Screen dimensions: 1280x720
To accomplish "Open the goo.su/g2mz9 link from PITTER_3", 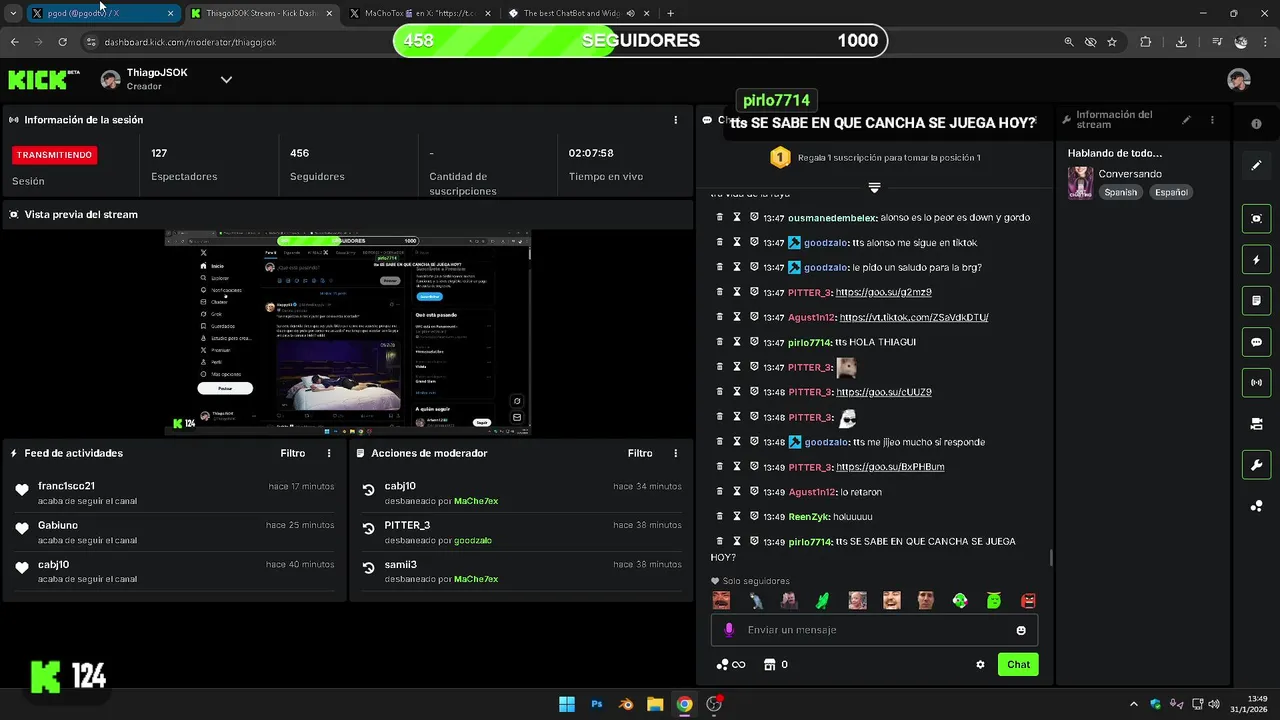I will (x=883, y=292).
